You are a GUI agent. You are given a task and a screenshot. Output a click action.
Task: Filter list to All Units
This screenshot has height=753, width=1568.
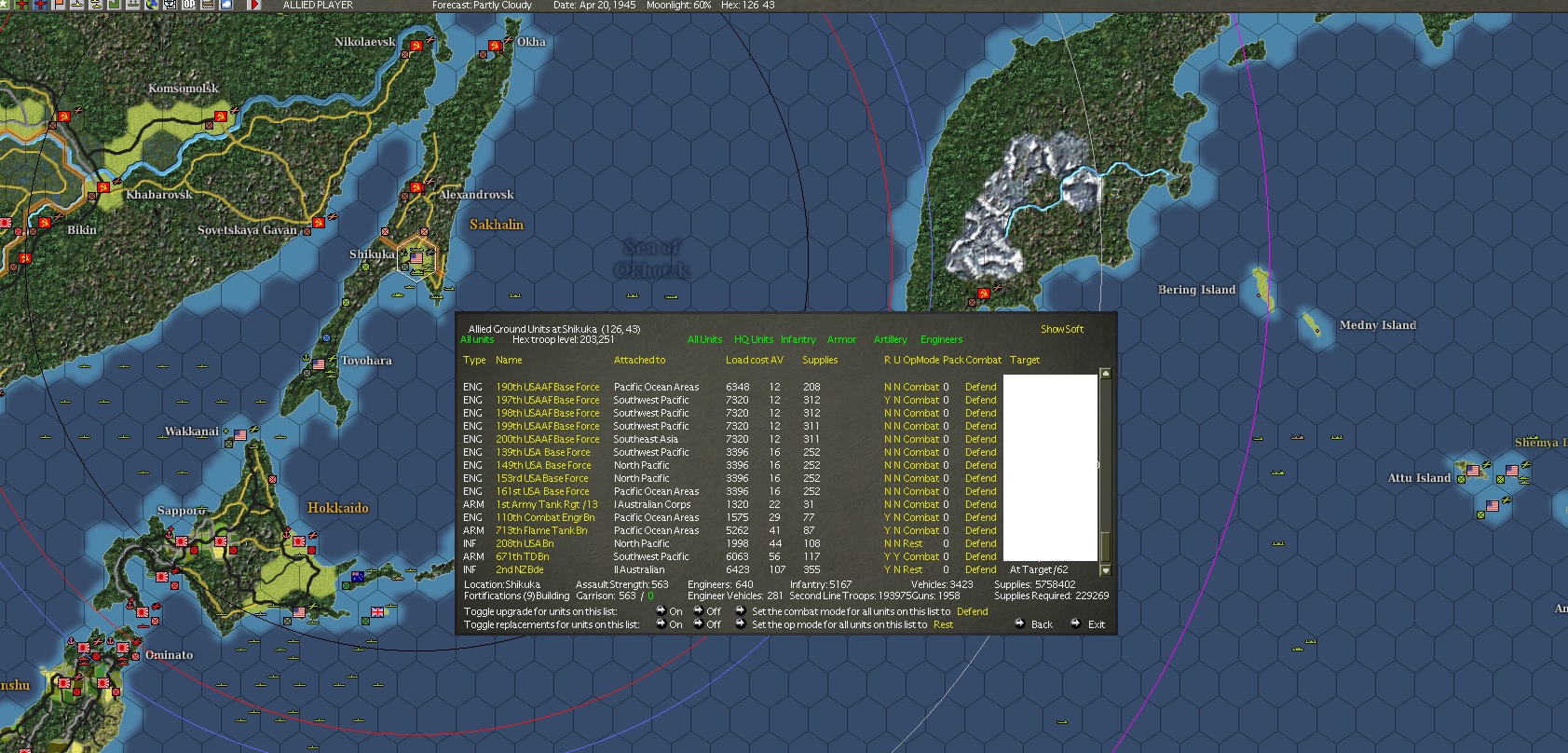[x=704, y=339]
